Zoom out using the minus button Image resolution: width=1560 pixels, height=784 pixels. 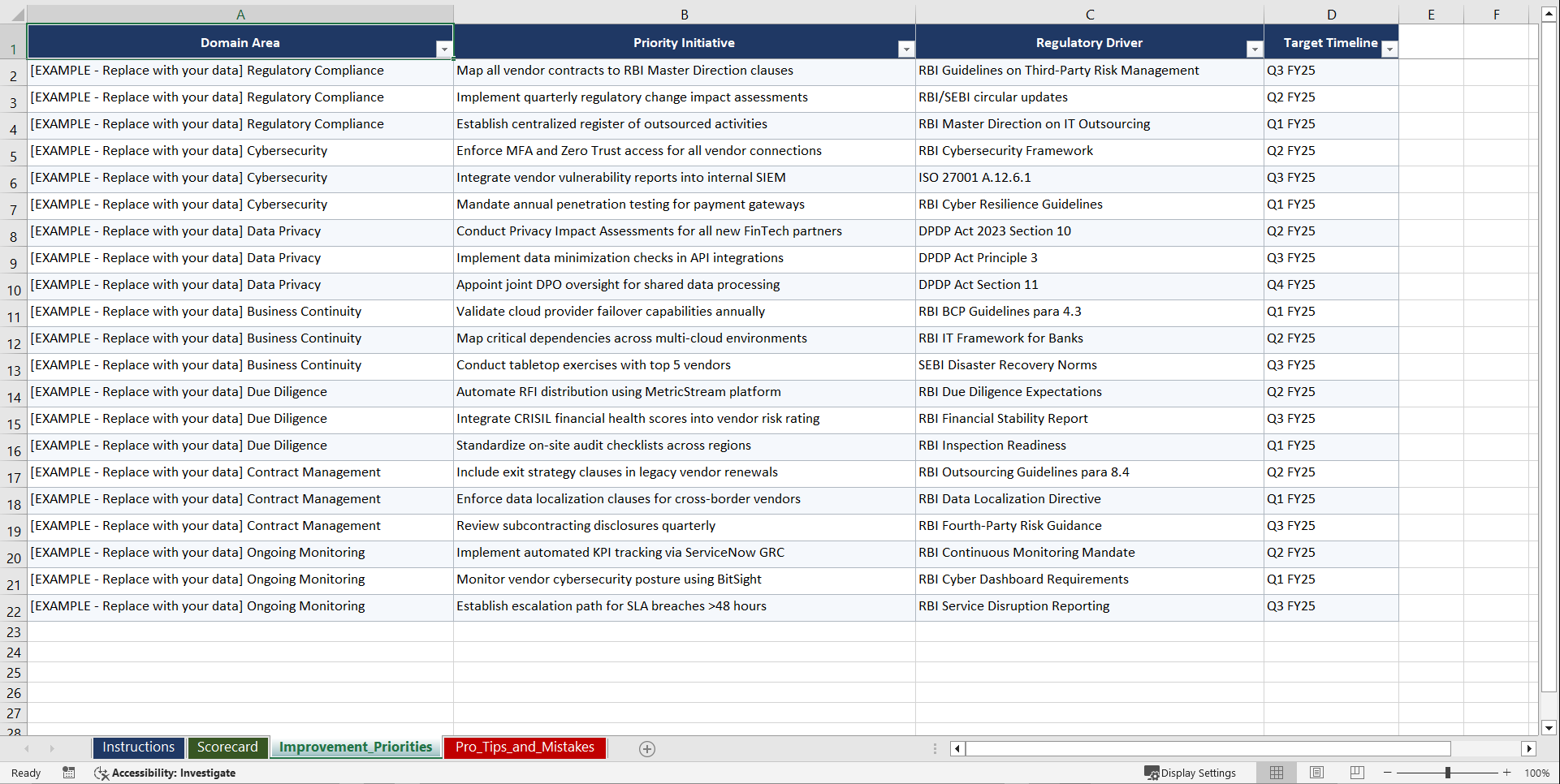pos(1388,773)
